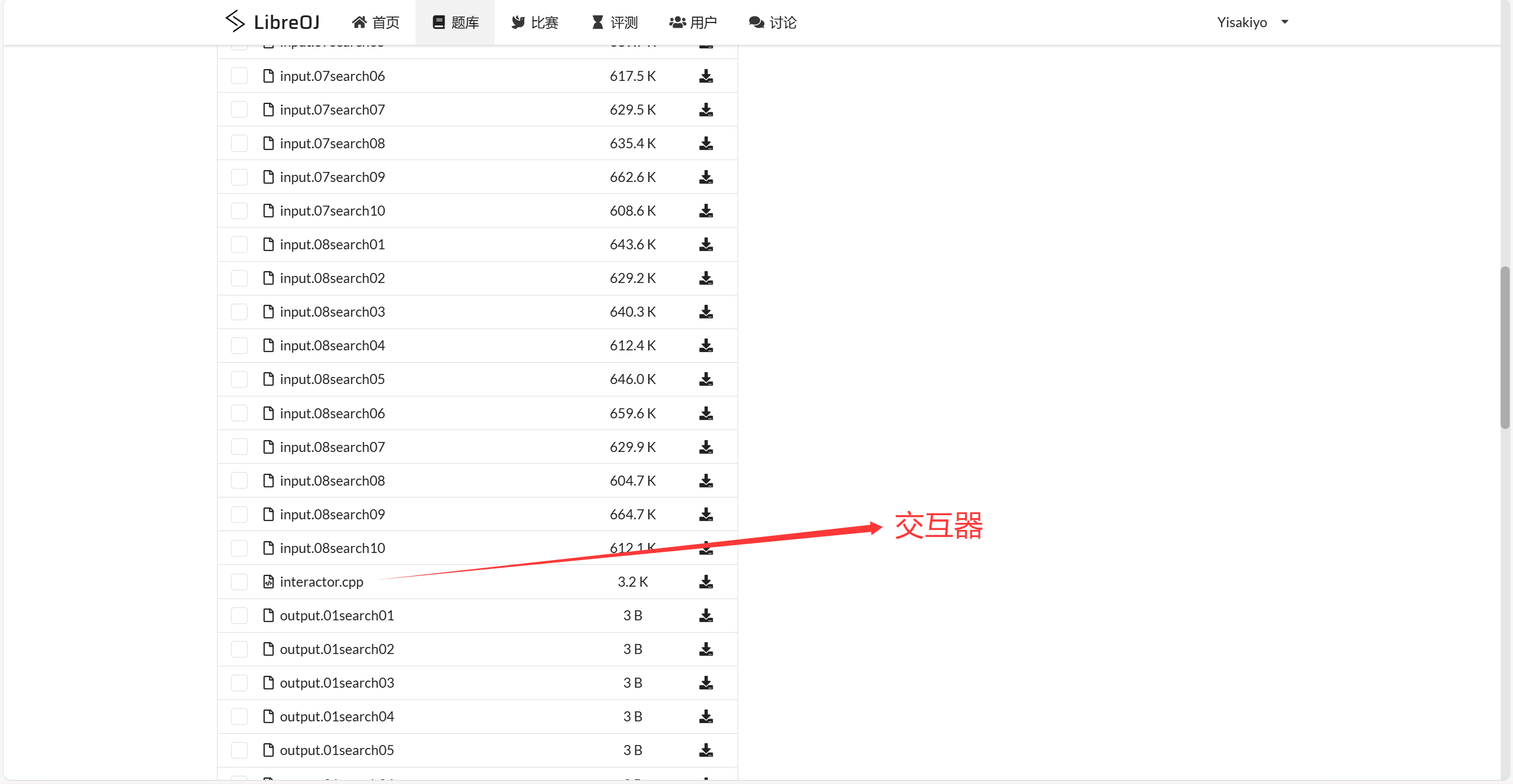Open the 题库 problem set tab
Screen dimensions: 1513x784
455,22
